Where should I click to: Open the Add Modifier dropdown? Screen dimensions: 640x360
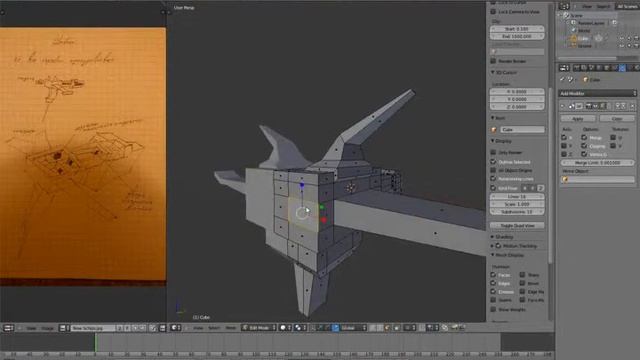[x=598, y=93]
